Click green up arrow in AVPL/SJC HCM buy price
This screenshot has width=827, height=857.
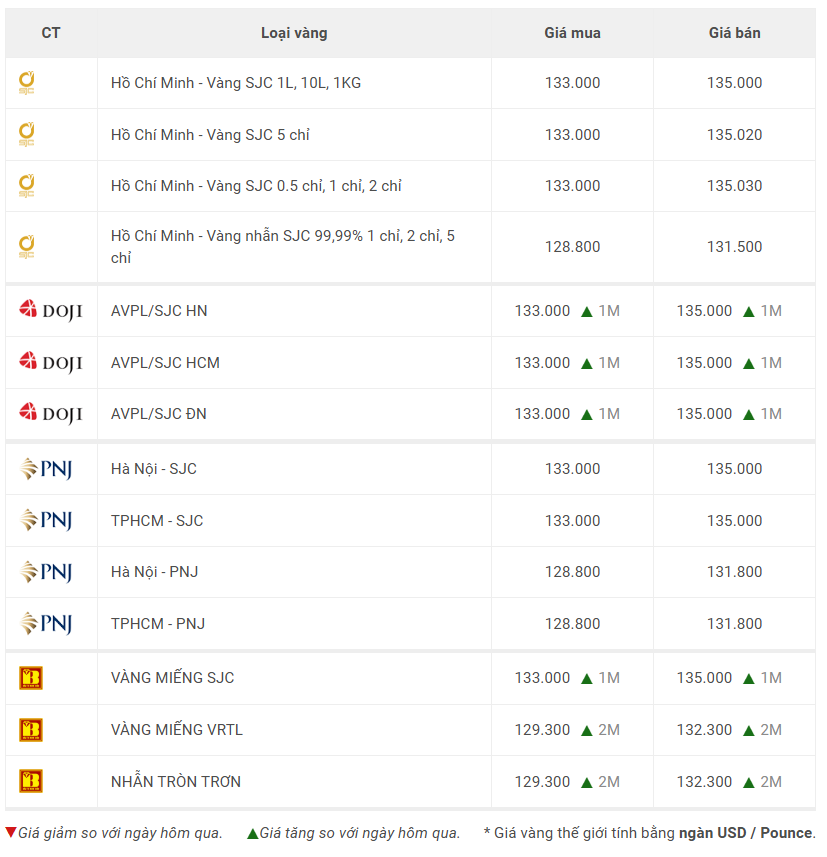point(586,363)
